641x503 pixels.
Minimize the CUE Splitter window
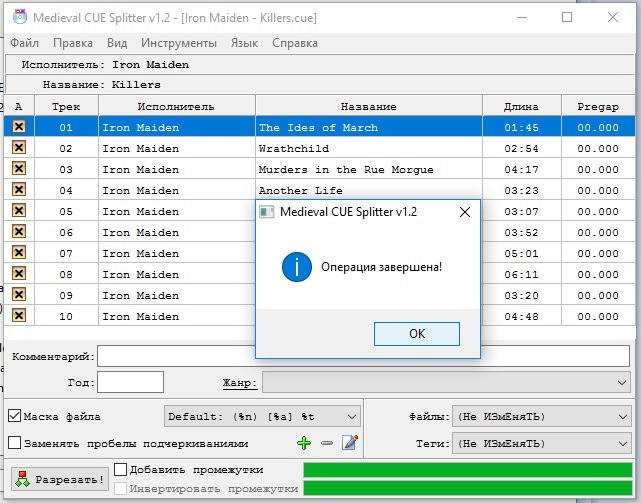(x=522, y=17)
